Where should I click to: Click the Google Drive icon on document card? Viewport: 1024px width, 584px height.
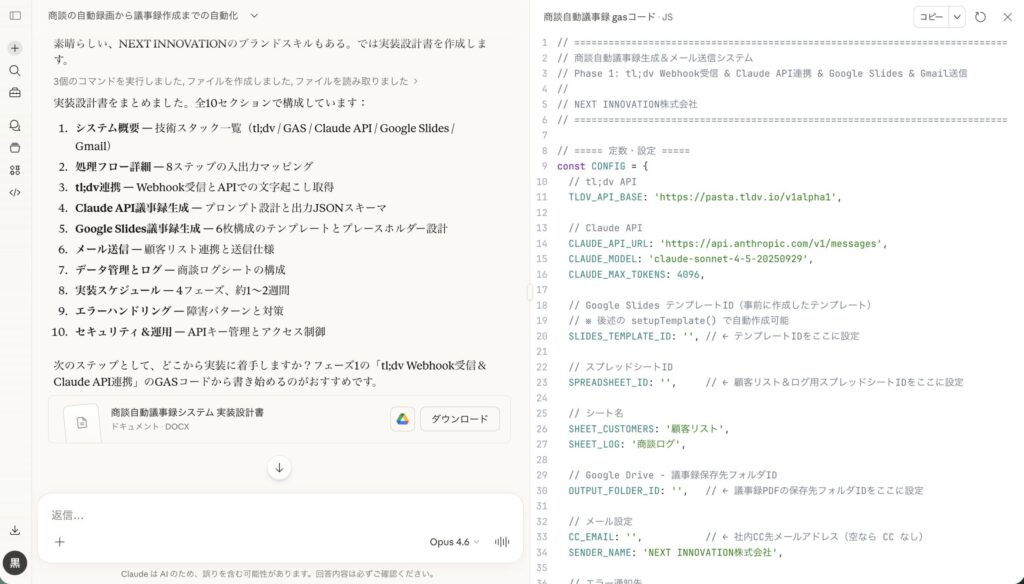click(402, 419)
